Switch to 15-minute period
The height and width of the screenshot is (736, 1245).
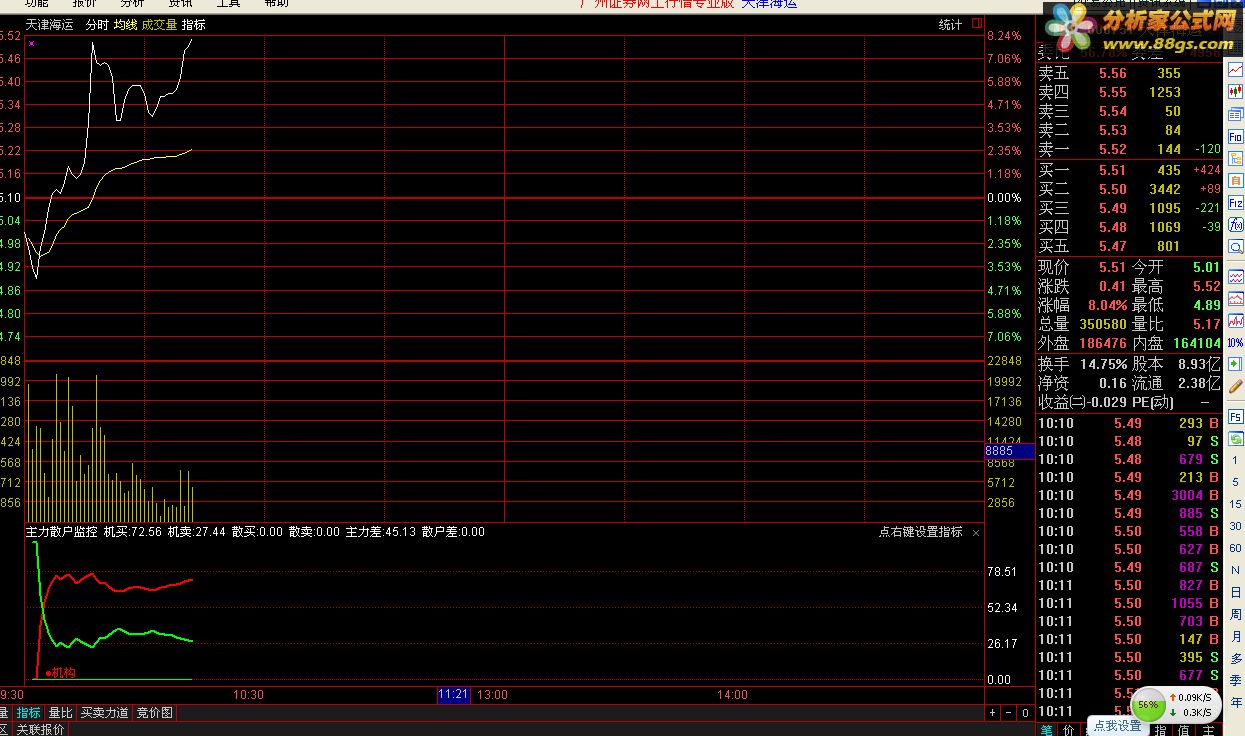[x=1236, y=504]
